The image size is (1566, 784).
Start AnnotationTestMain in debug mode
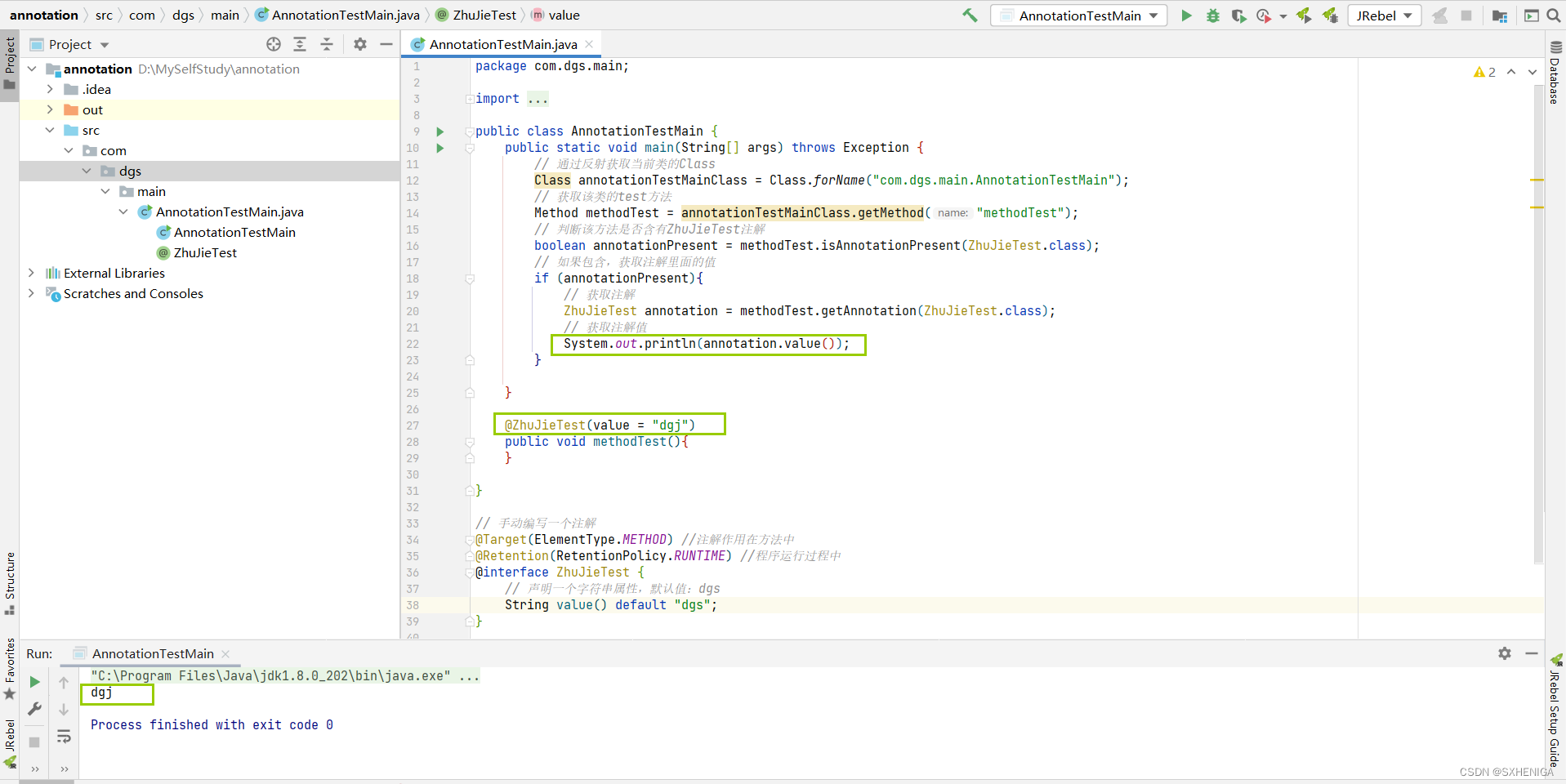[1213, 15]
